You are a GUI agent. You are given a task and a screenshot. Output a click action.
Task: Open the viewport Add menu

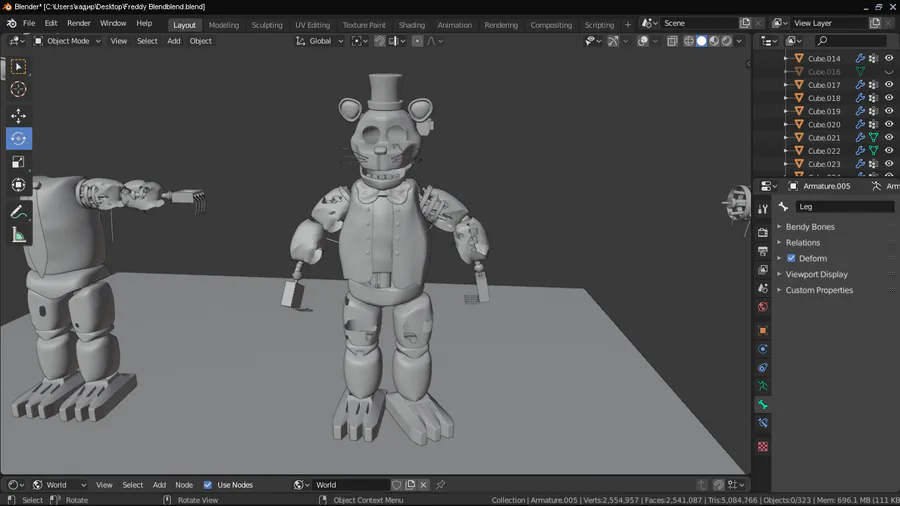tap(173, 41)
